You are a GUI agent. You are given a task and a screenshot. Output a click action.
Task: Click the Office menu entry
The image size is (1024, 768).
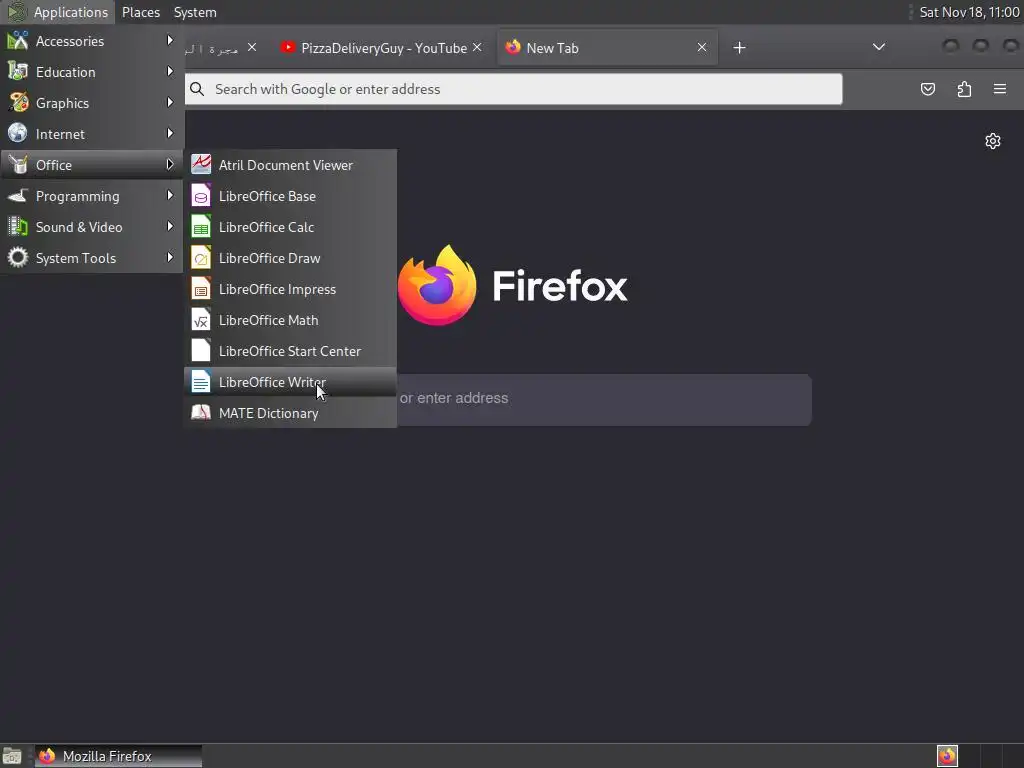[x=91, y=165]
